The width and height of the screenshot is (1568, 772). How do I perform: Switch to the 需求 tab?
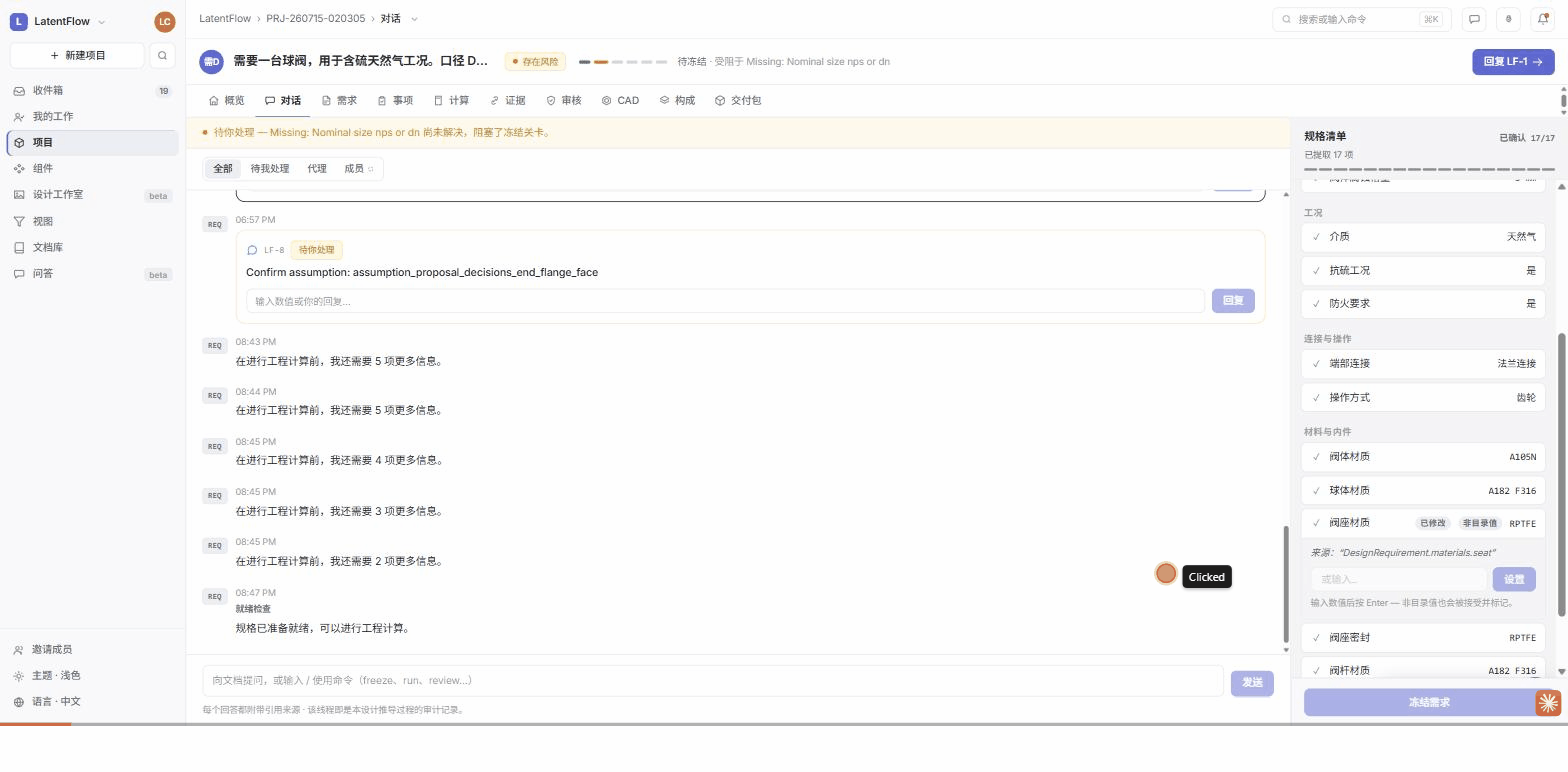pos(339,101)
